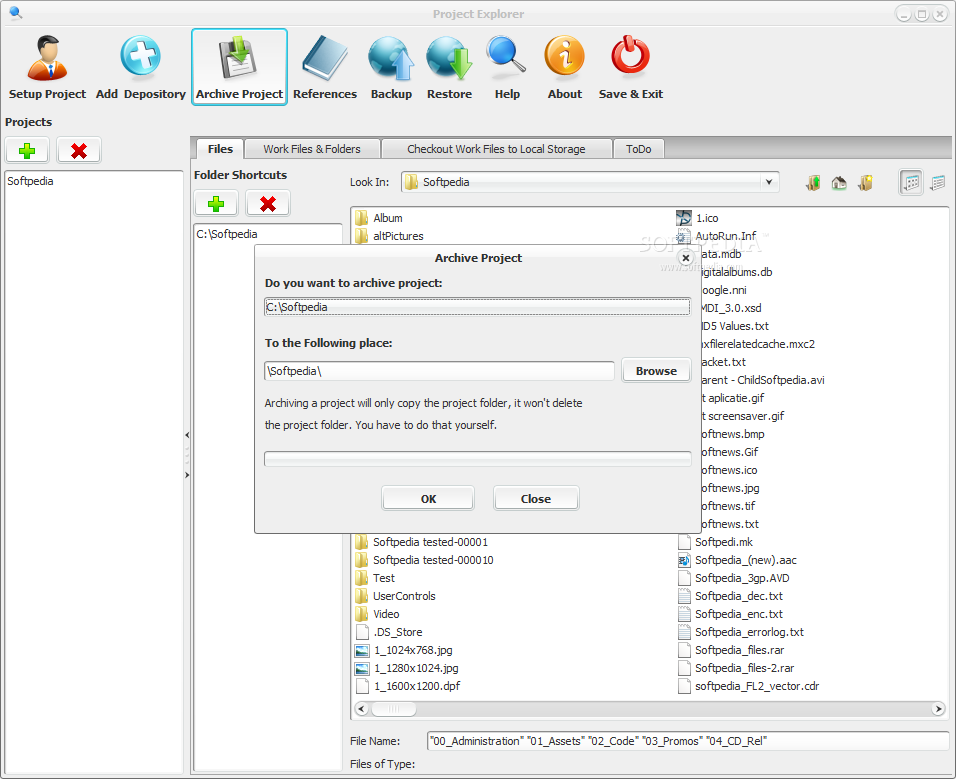Collapse the side panel with the left arrow

[187, 435]
